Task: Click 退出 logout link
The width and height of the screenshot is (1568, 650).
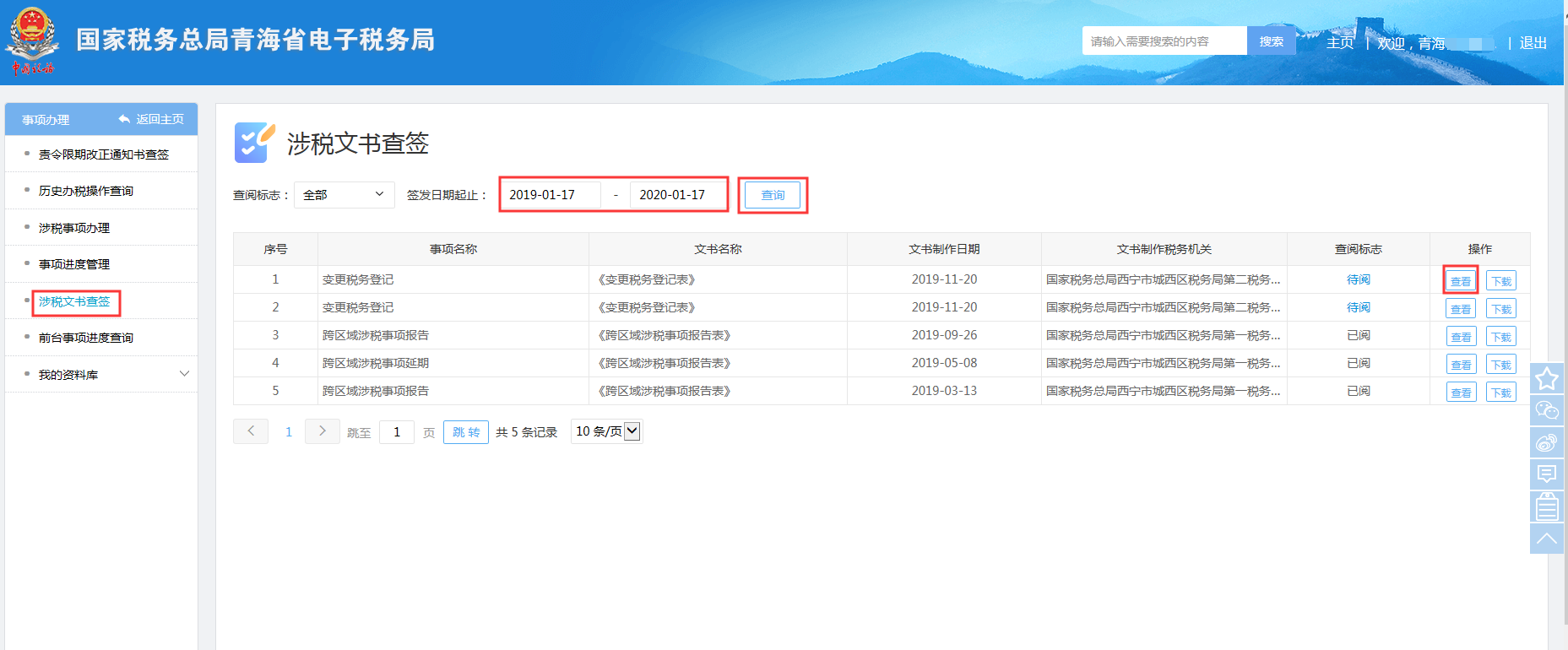Action: click(1533, 43)
